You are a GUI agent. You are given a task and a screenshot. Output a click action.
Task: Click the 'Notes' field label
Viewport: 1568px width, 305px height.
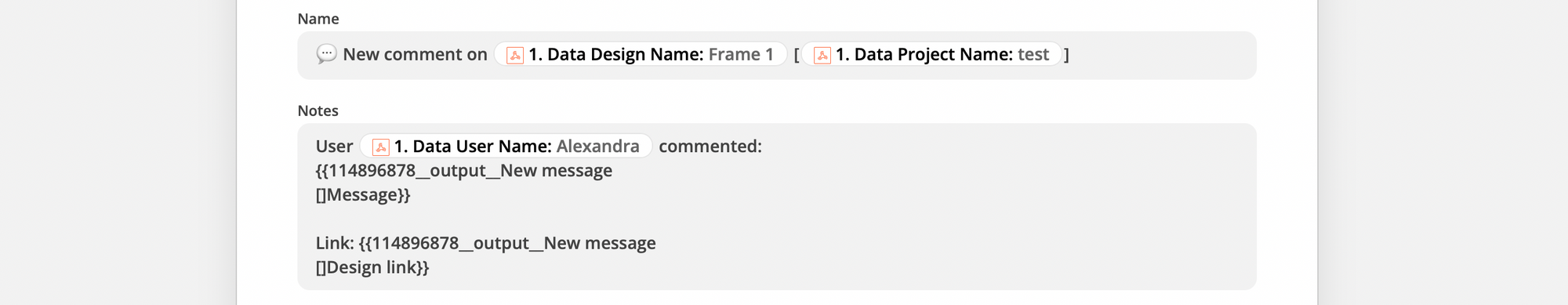tap(318, 111)
